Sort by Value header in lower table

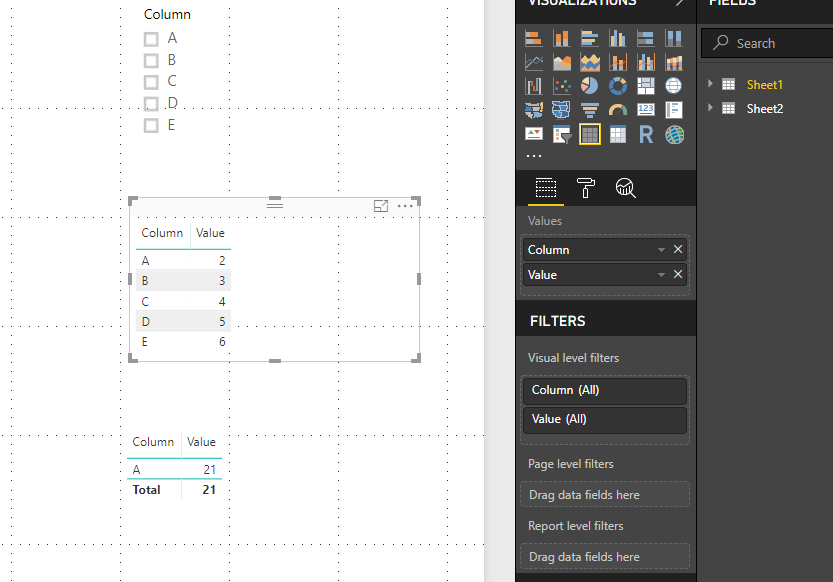click(201, 442)
